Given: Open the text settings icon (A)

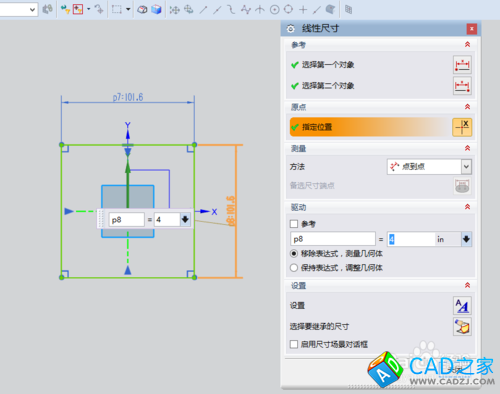Looking at the screenshot, I should (462, 306).
